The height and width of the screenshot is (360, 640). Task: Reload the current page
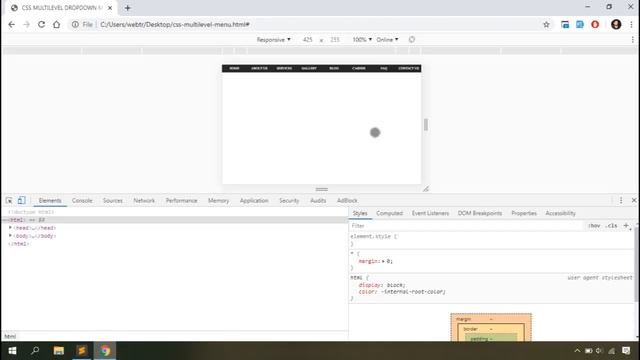[41, 24]
